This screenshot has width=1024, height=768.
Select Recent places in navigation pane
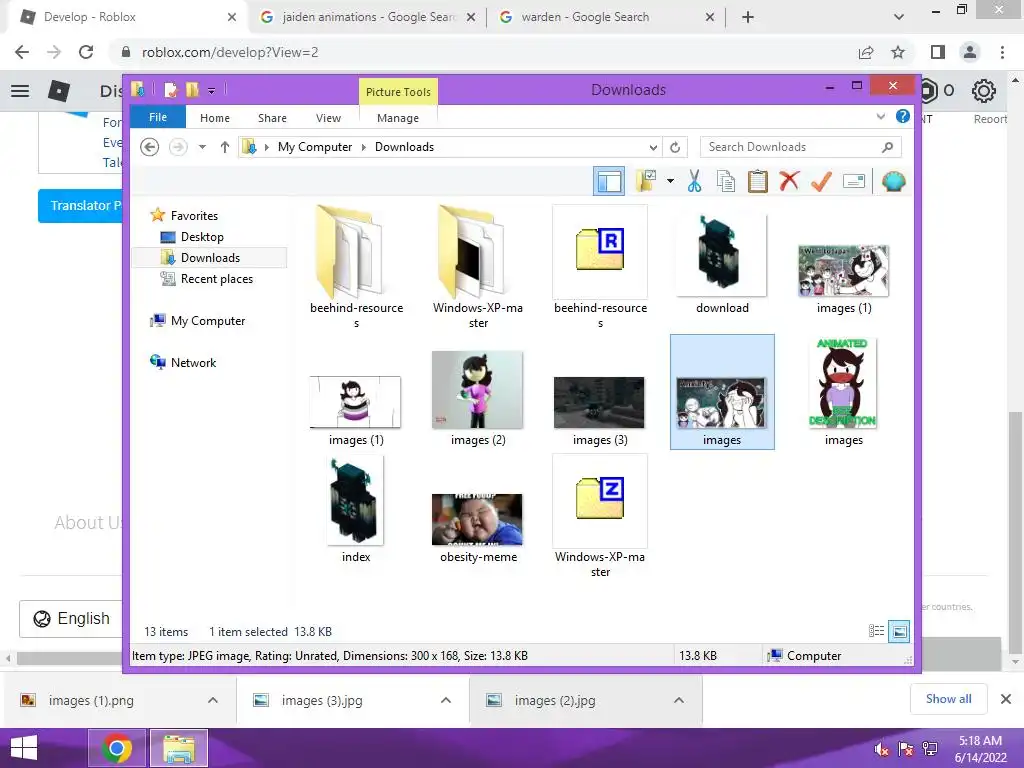217,279
